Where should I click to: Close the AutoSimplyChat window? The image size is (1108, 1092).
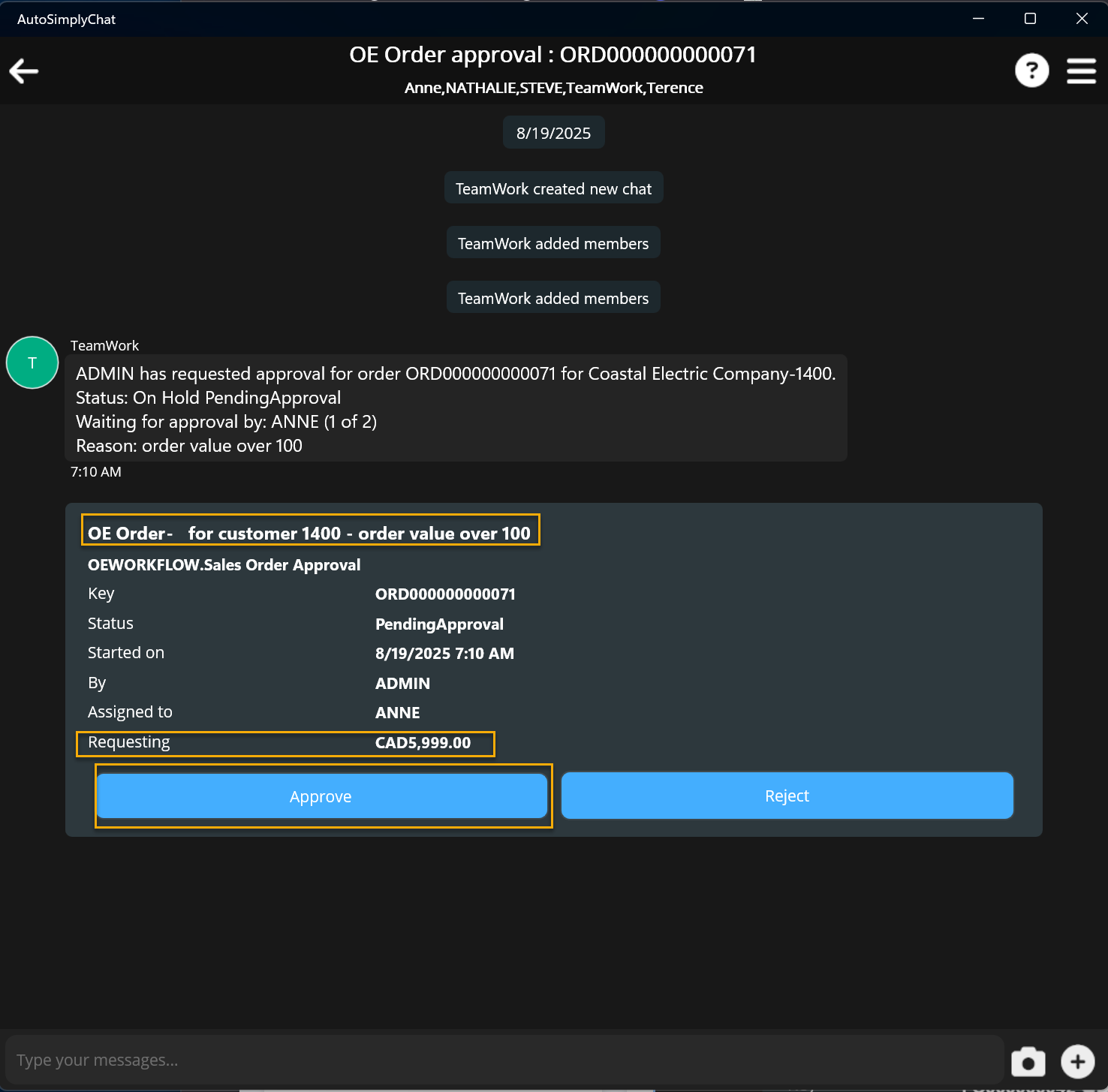coord(1082,19)
